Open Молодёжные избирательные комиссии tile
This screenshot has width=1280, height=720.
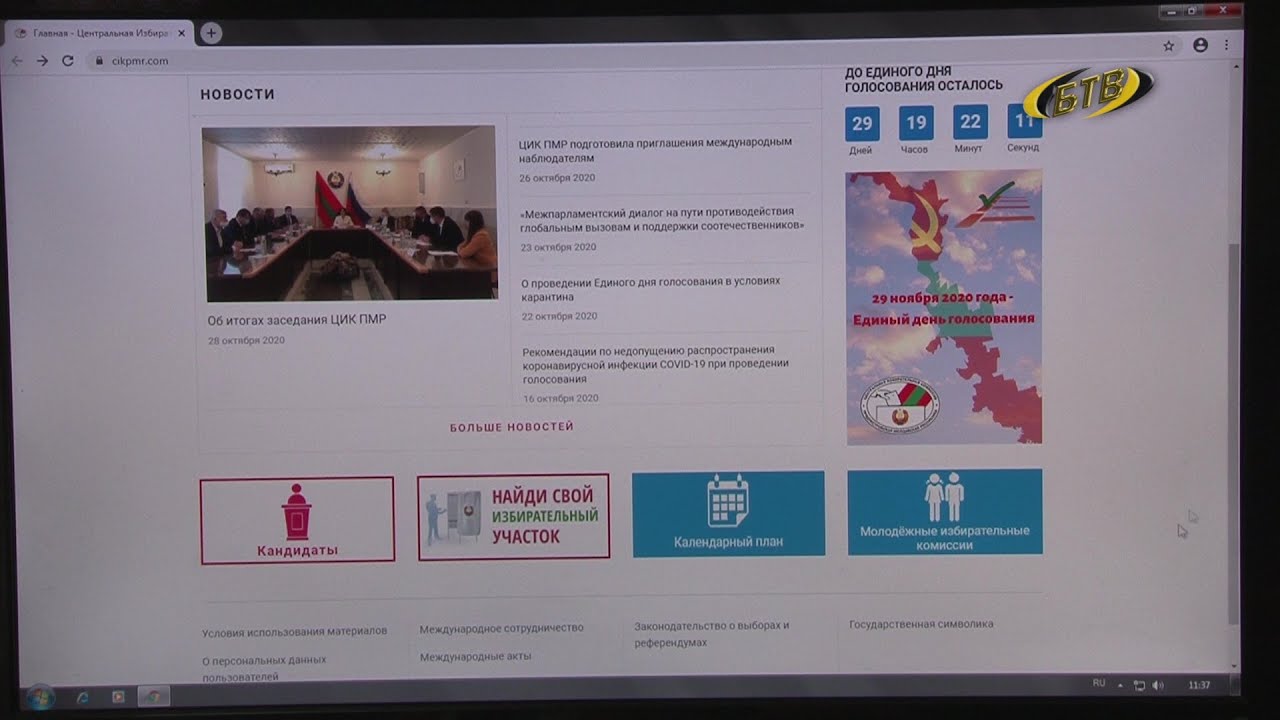click(944, 512)
